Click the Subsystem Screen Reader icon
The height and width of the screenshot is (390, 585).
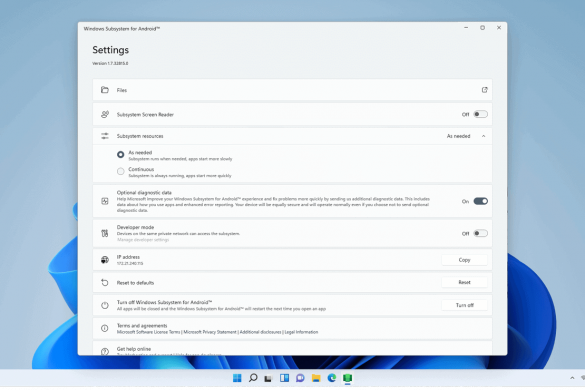pyautogui.click(x=105, y=114)
